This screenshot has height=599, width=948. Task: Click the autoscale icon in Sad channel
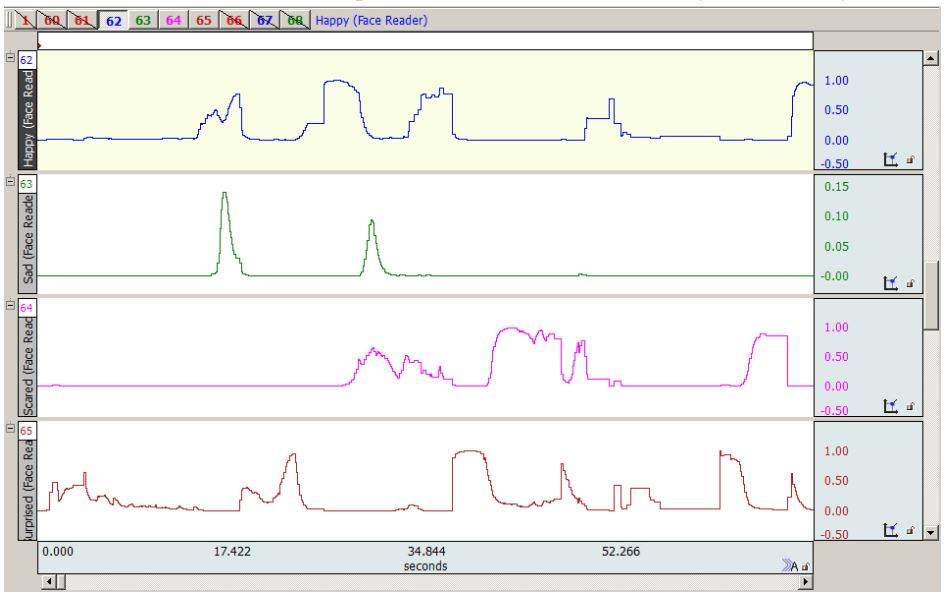(x=890, y=283)
